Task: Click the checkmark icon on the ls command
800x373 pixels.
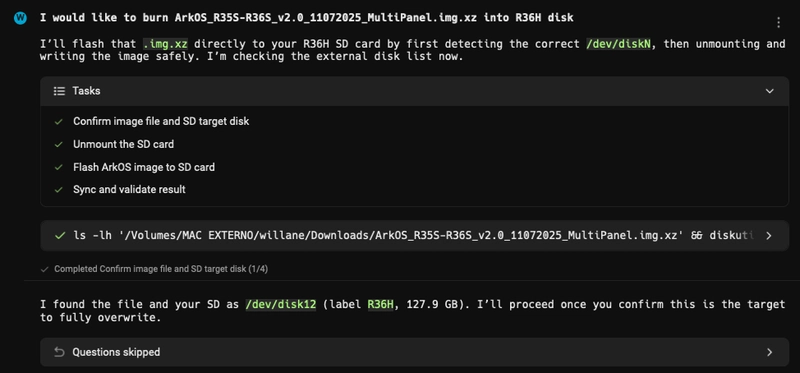Action: tap(60, 235)
